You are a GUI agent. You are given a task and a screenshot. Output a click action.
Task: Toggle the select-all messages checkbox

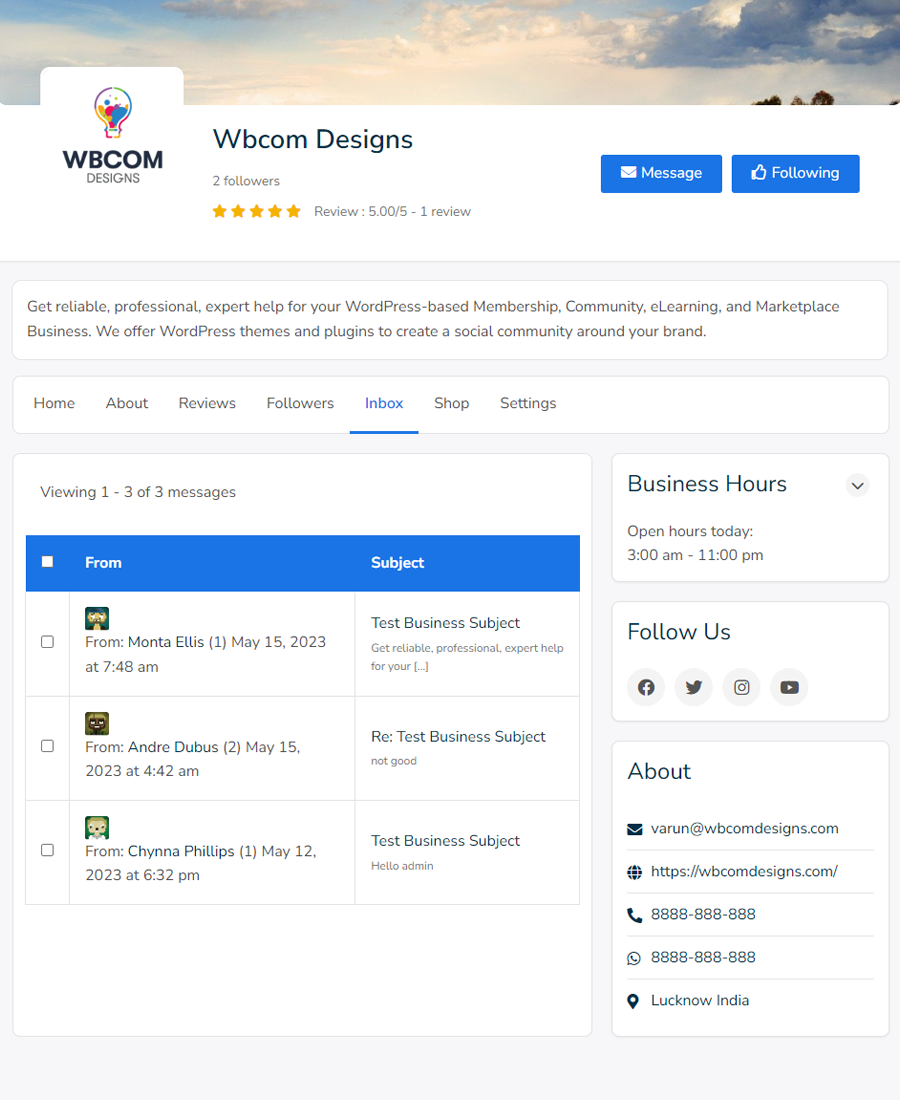click(47, 562)
